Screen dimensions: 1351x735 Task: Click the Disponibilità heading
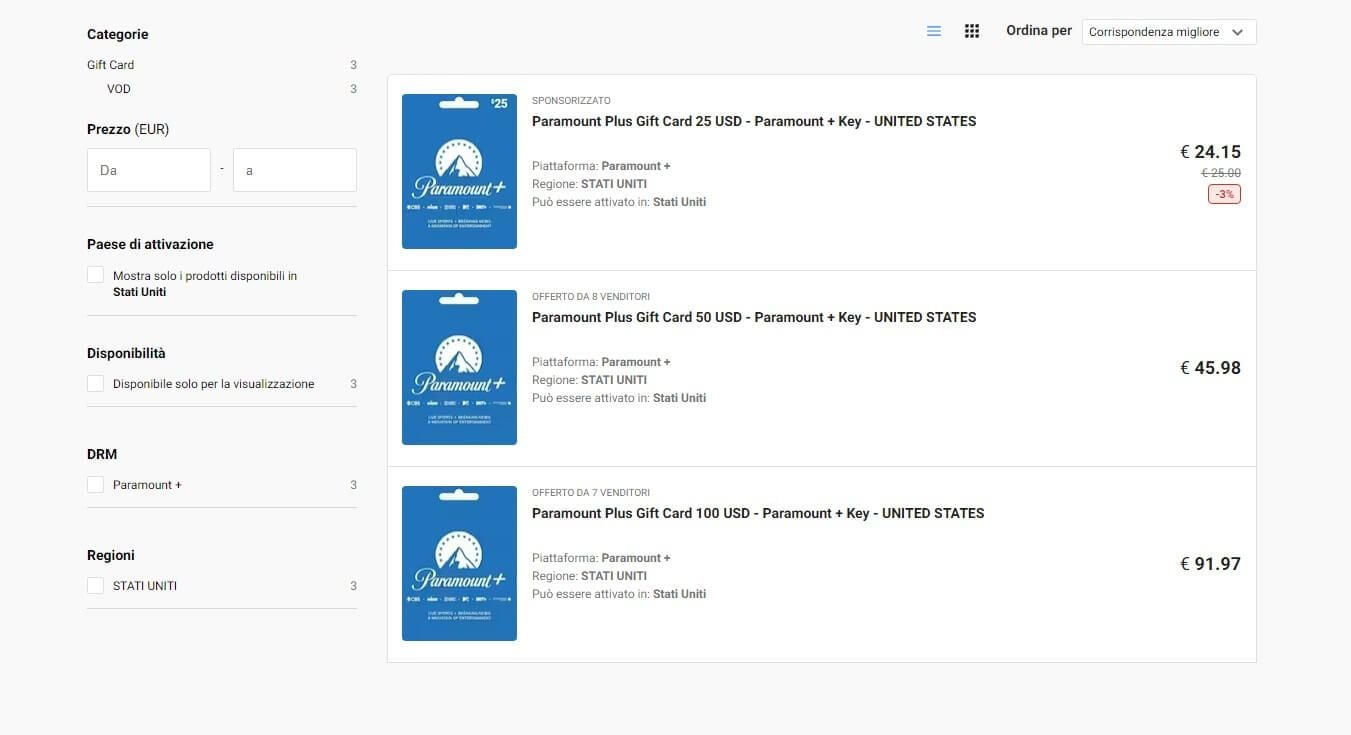click(126, 353)
